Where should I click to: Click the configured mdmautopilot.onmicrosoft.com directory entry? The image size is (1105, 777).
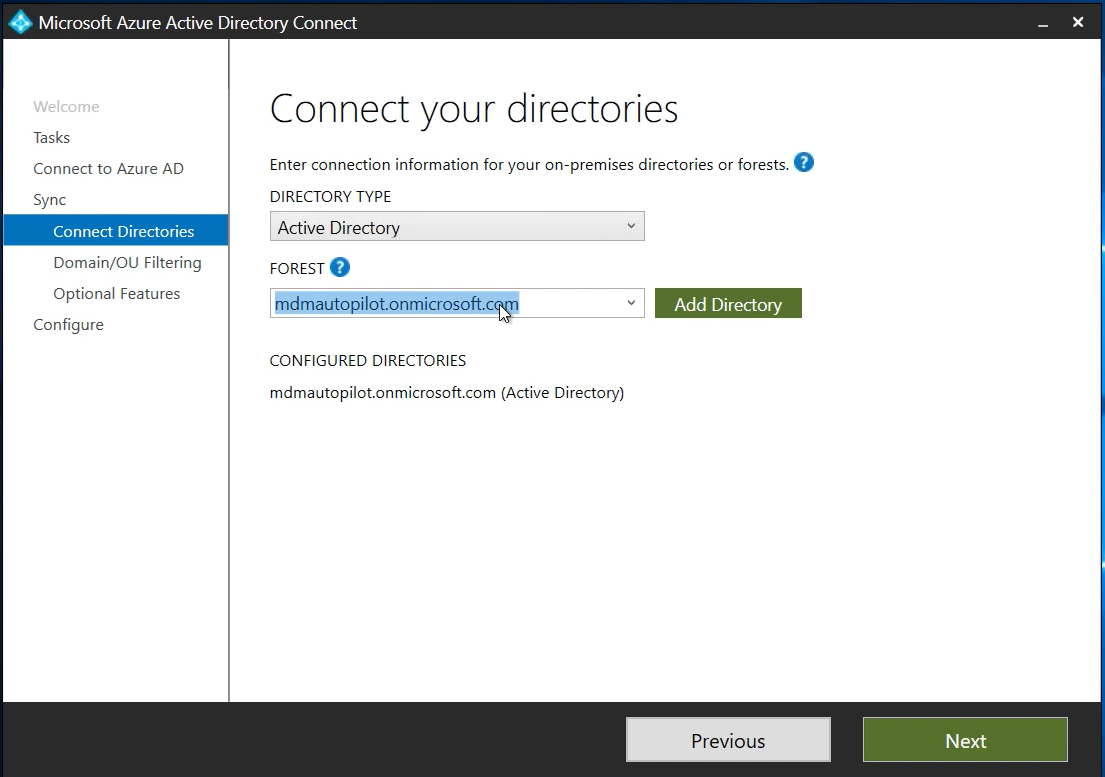[446, 393]
